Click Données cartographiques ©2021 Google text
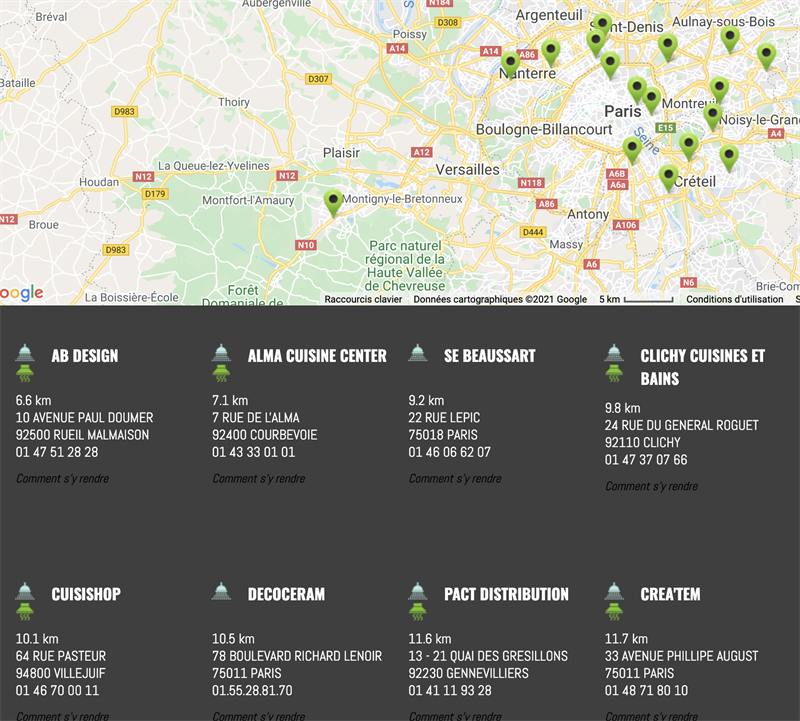The width and height of the screenshot is (800, 721). coord(500,300)
